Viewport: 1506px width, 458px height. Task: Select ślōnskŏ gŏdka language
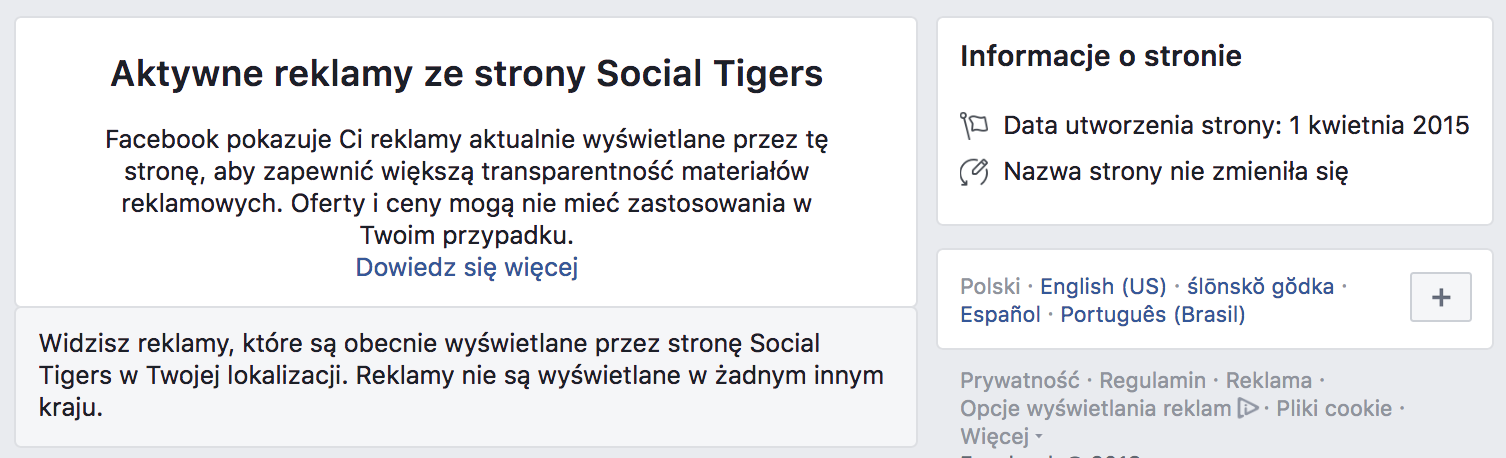(x=1260, y=287)
